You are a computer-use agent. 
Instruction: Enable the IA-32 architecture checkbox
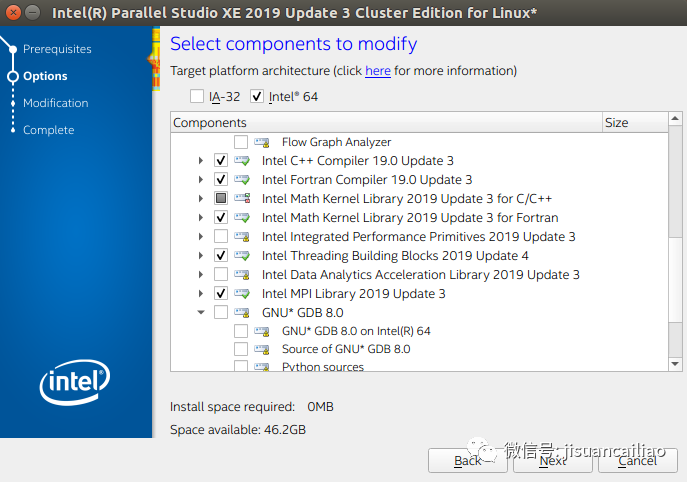tap(197, 96)
